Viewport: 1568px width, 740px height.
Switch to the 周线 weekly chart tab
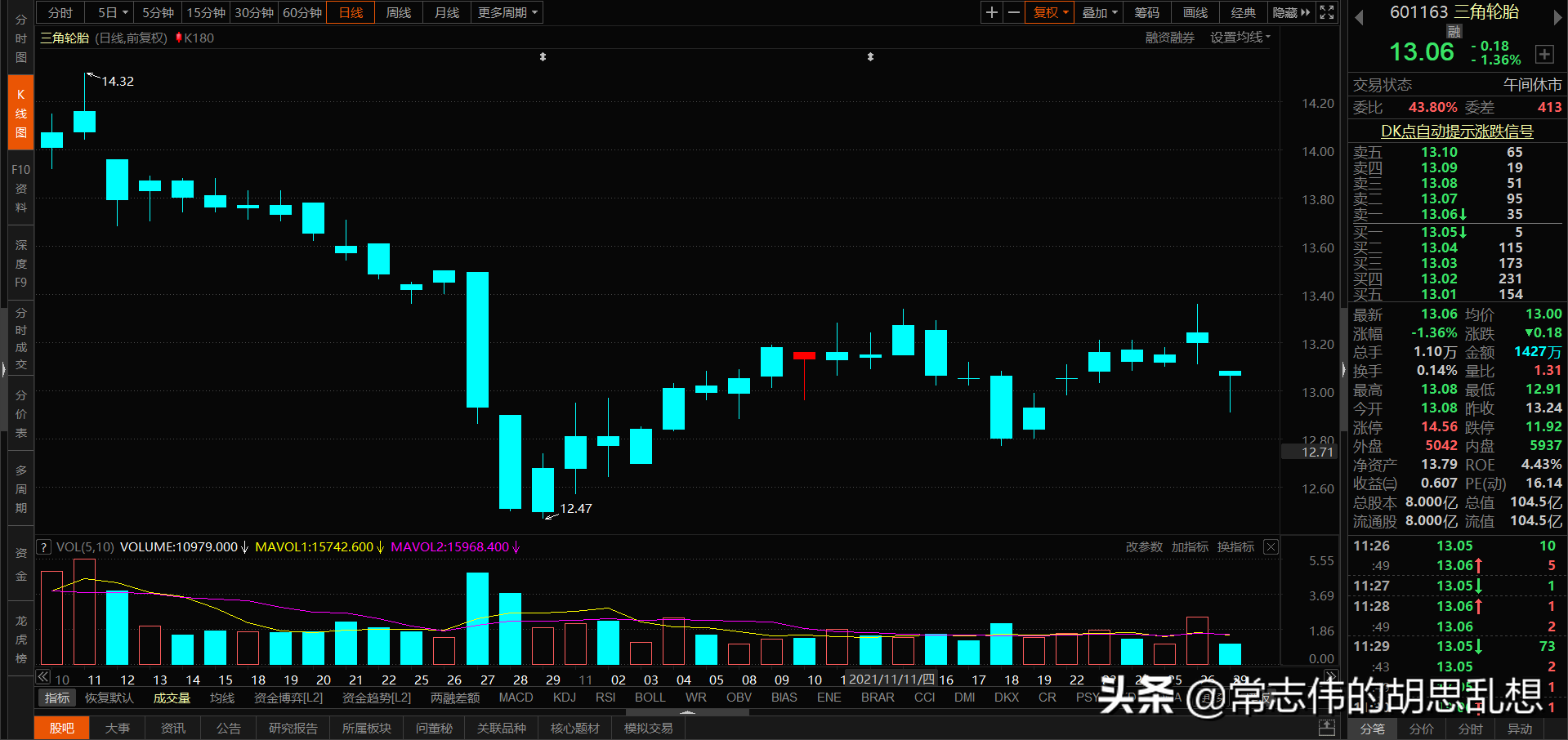tap(398, 12)
